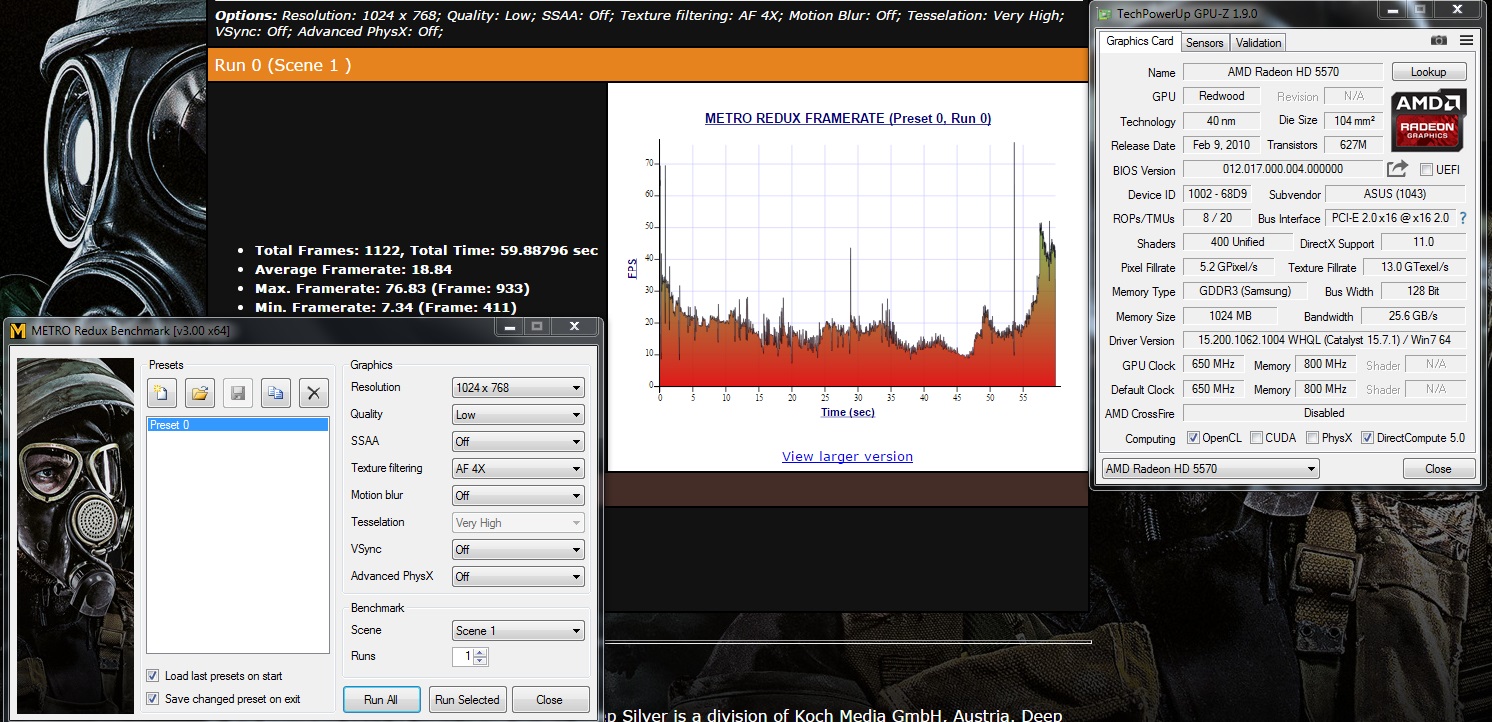
Task: Toggle the PhysX checkbox in GPU-Z
Action: click(x=1311, y=438)
